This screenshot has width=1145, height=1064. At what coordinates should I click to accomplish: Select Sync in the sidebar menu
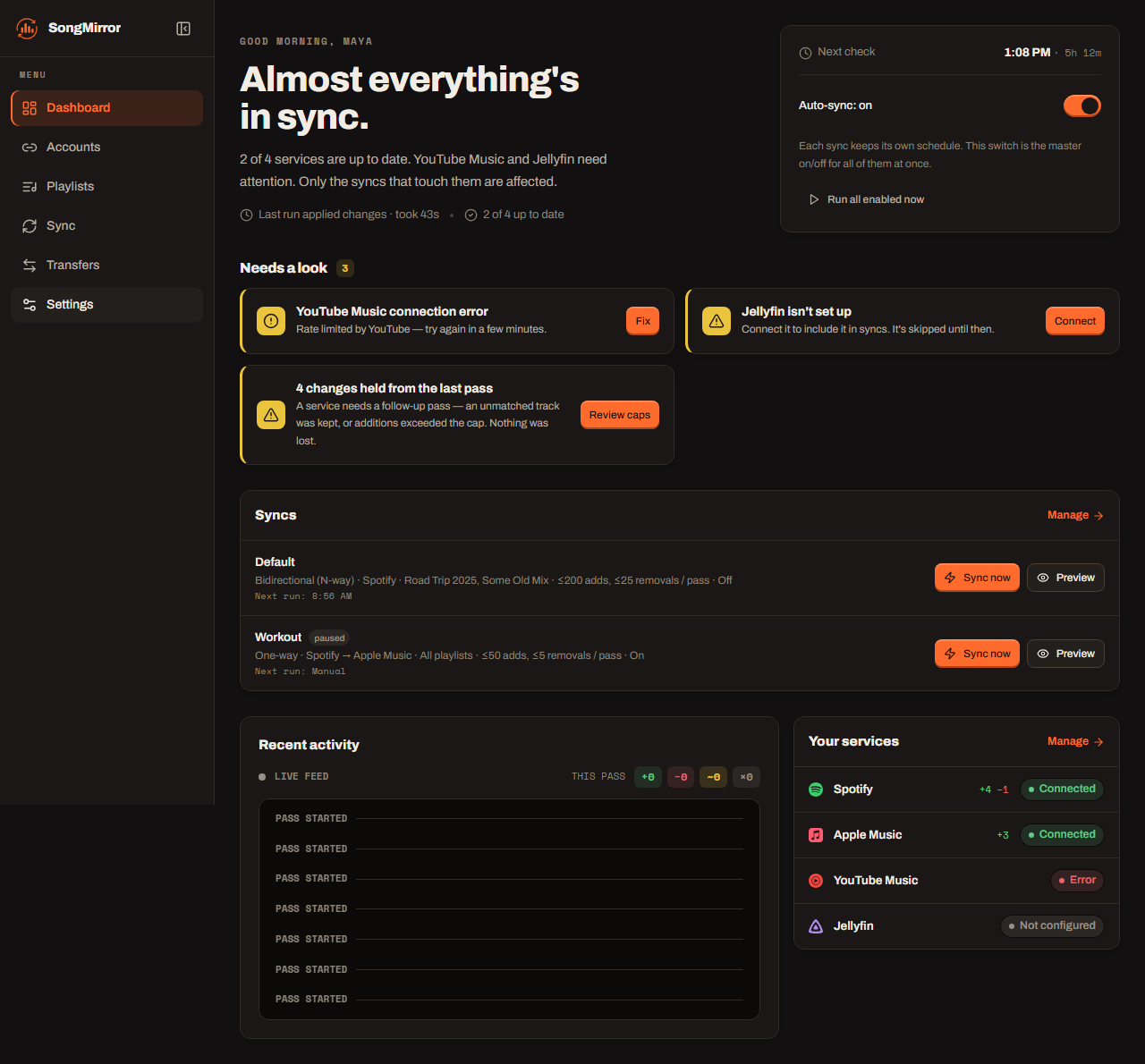[x=106, y=226]
